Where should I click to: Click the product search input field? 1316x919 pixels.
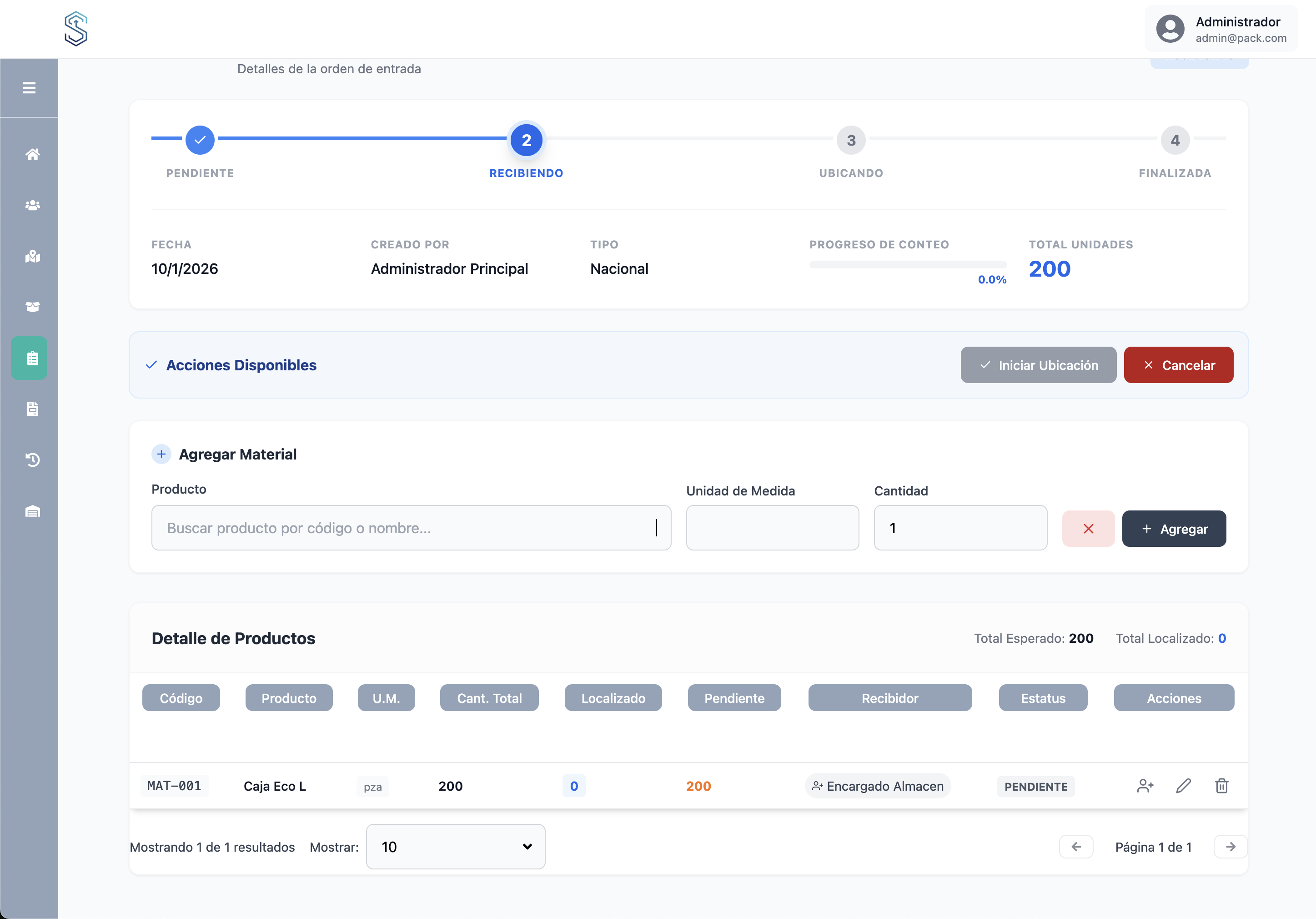coord(410,527)
